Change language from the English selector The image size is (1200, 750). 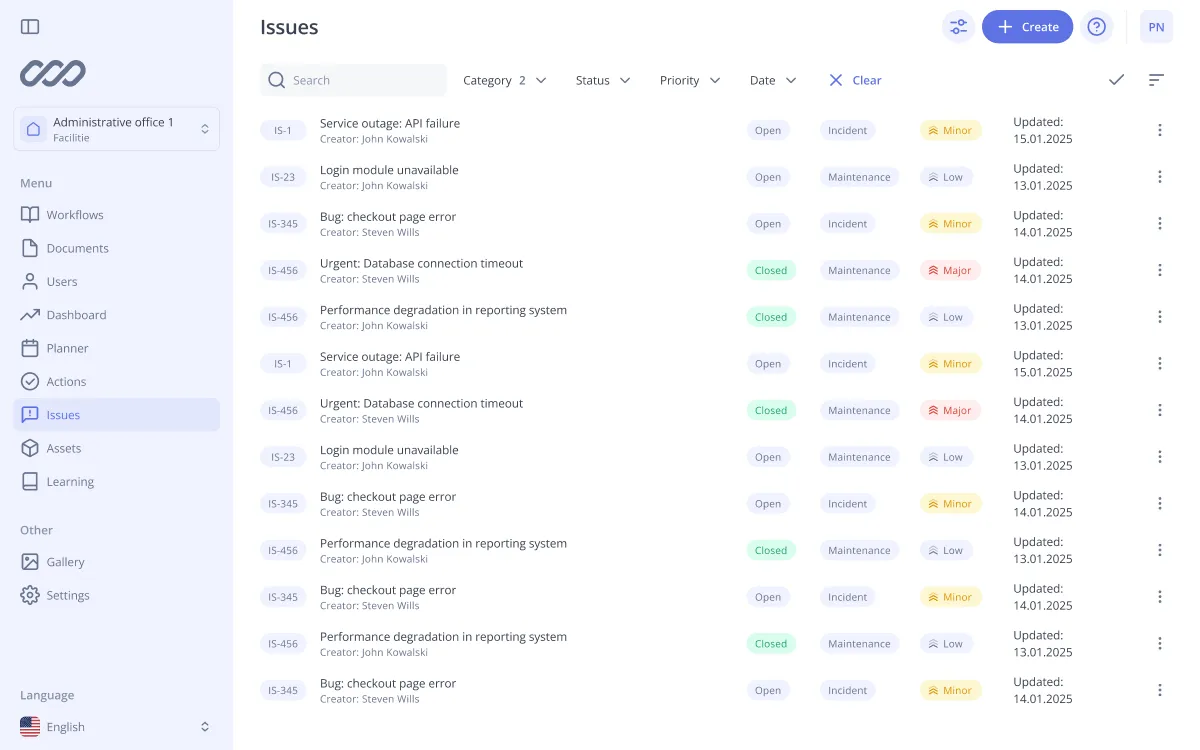pyautogui.click(x=116, y=727)
